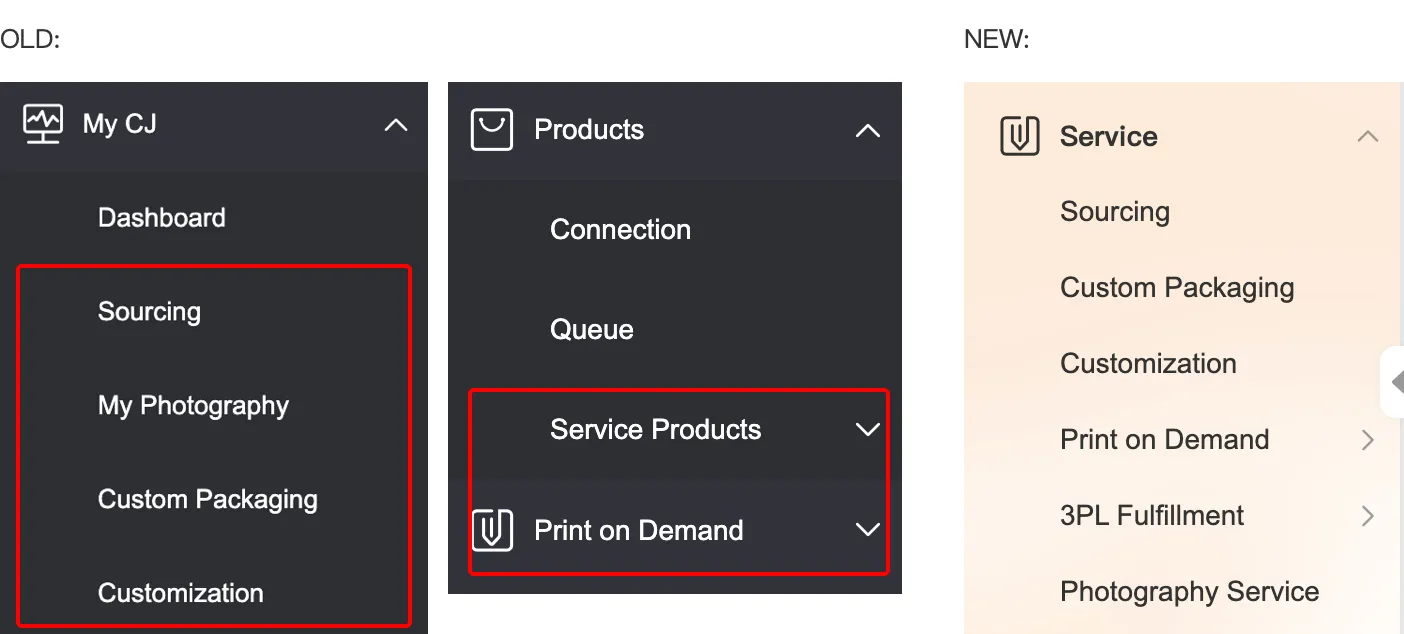1404x634 pixels.
Task: Click the sidebar collapse arrow handle on right edge
Action: click(x=1394, y=381)
